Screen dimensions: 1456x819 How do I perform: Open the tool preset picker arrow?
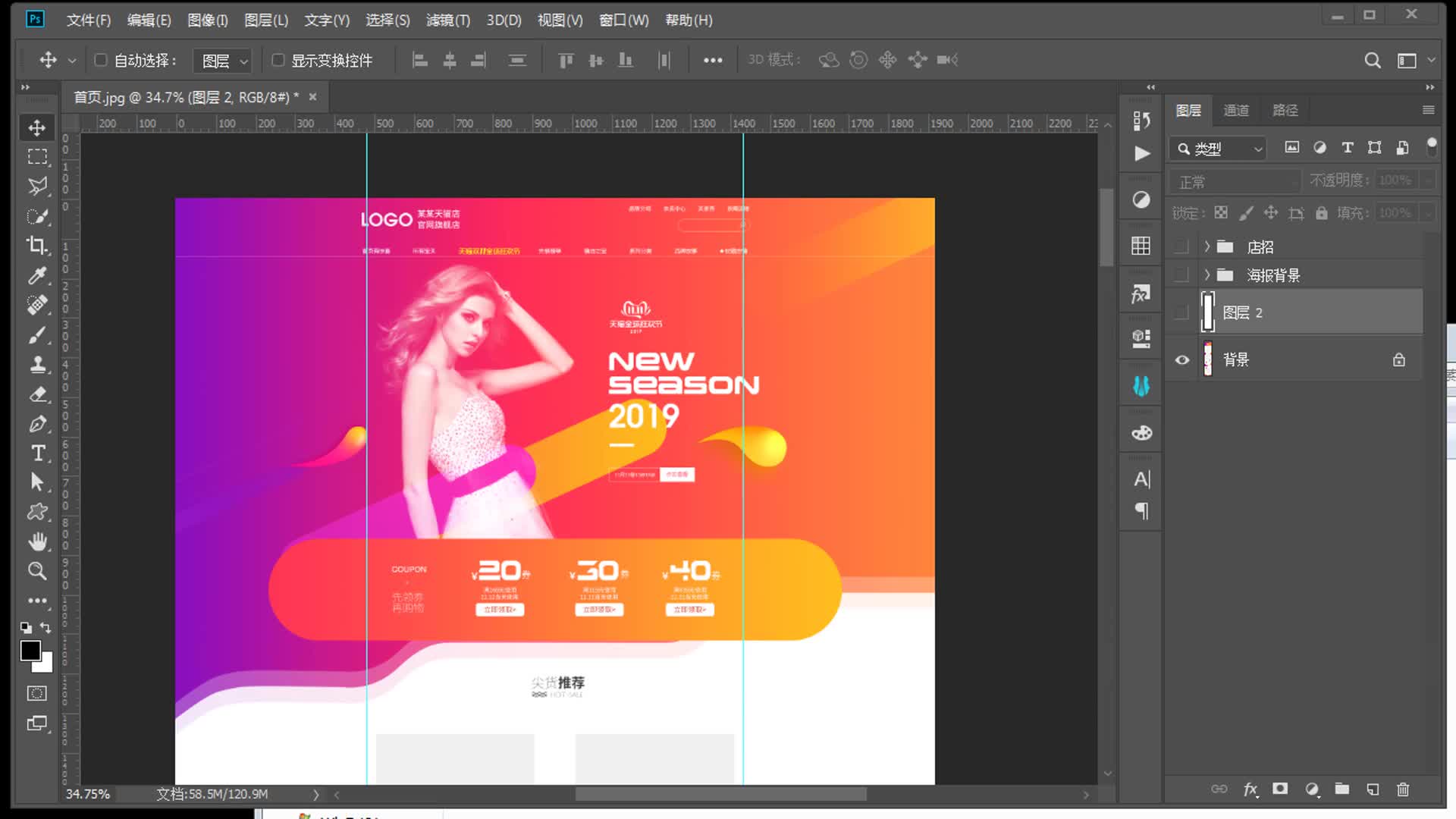tap(72, 60)
